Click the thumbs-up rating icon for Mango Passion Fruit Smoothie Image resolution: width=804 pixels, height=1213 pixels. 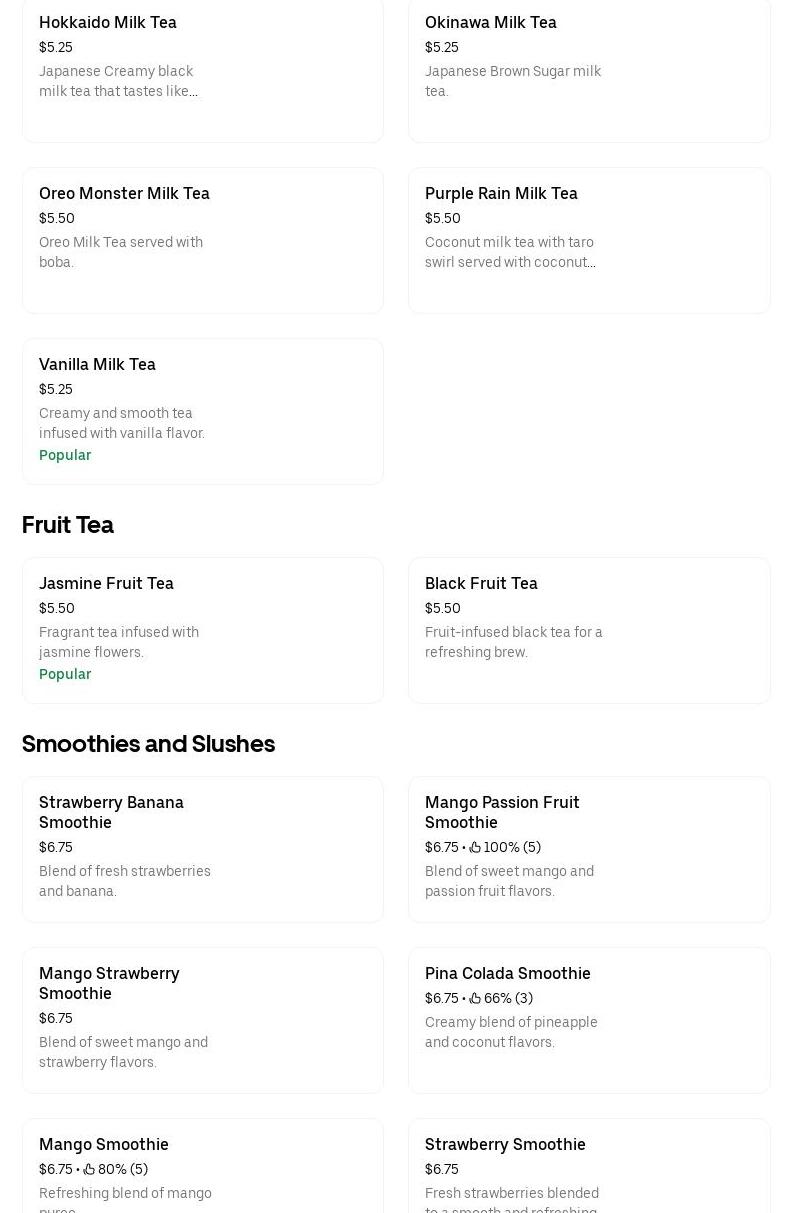tap(475, 847)
